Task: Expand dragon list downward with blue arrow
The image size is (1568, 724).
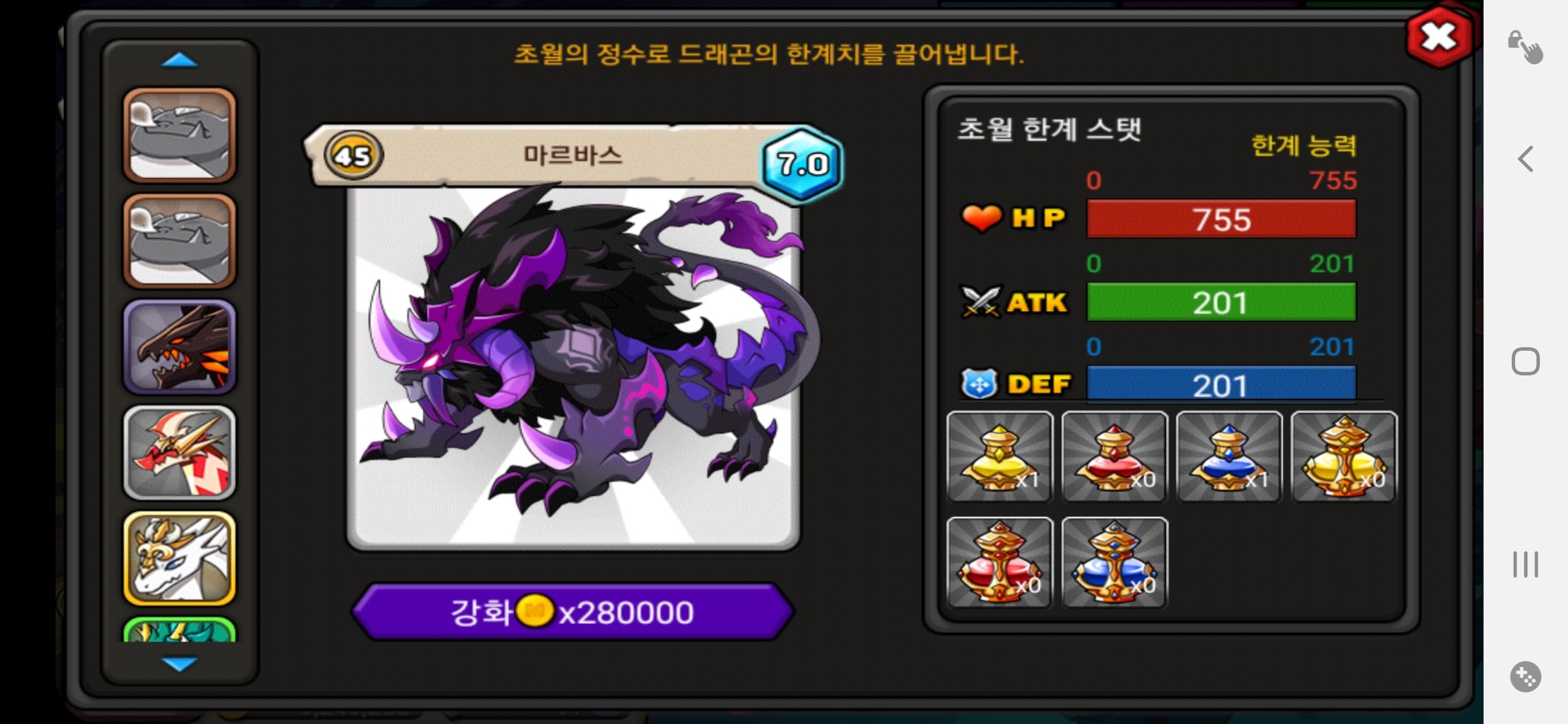Action: pyautogui.click(x=180, y=664)
